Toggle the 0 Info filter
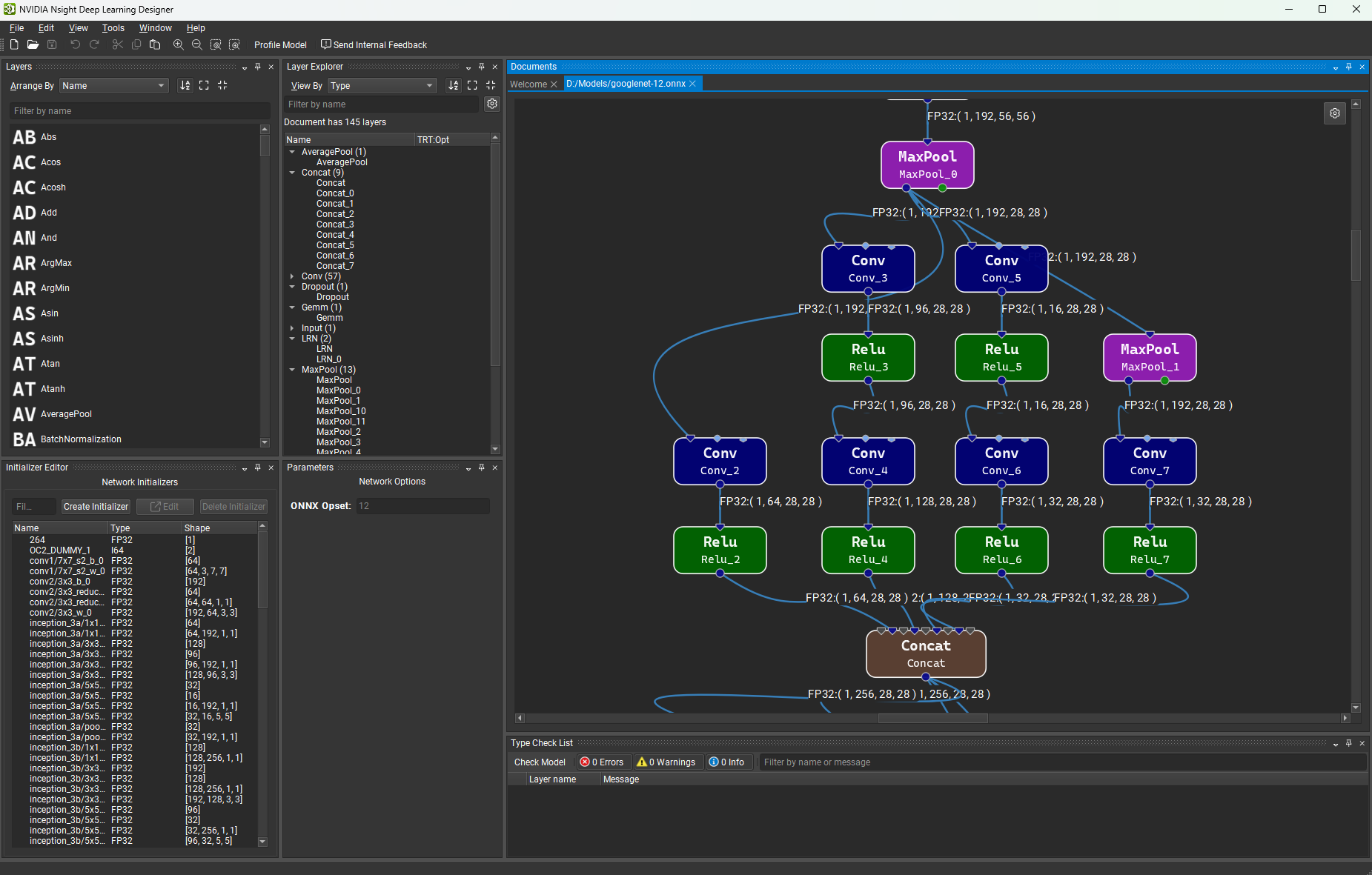1372x875 pixels. tap(728, 762)
